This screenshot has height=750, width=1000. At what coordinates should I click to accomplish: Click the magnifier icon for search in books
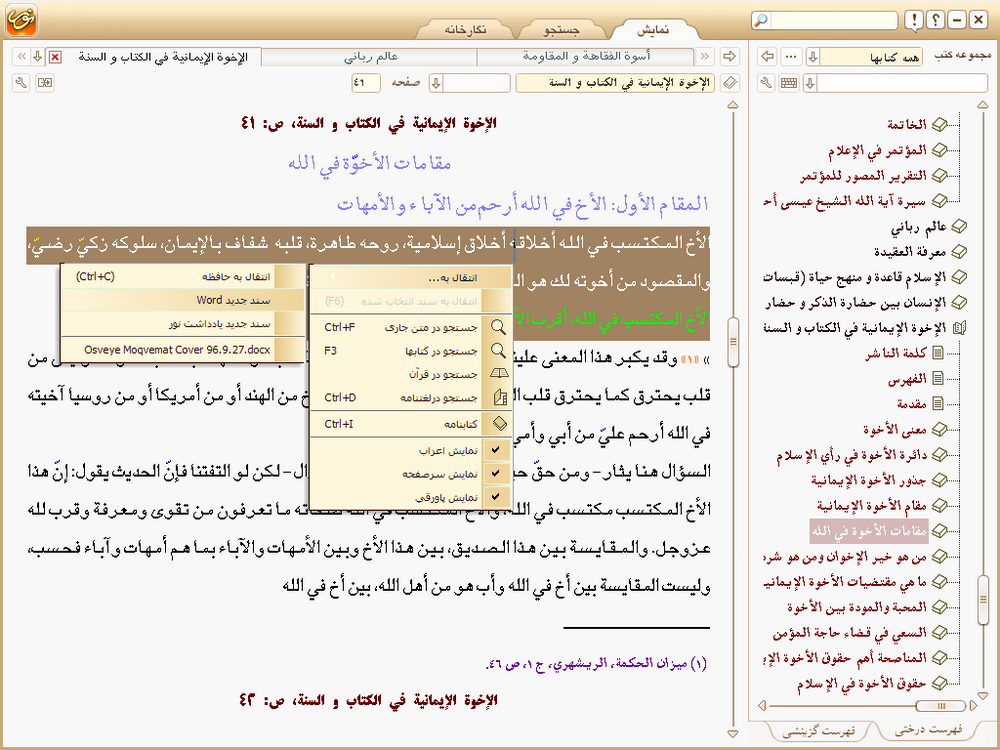498,351
